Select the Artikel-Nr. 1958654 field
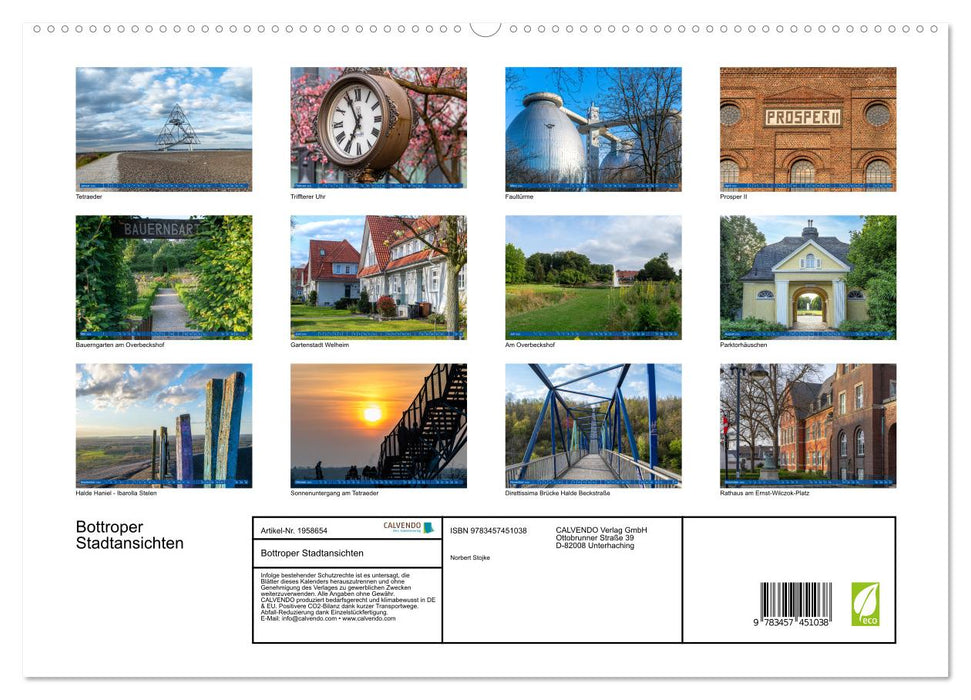Screen dimensions: 971x700 point(293,531)
